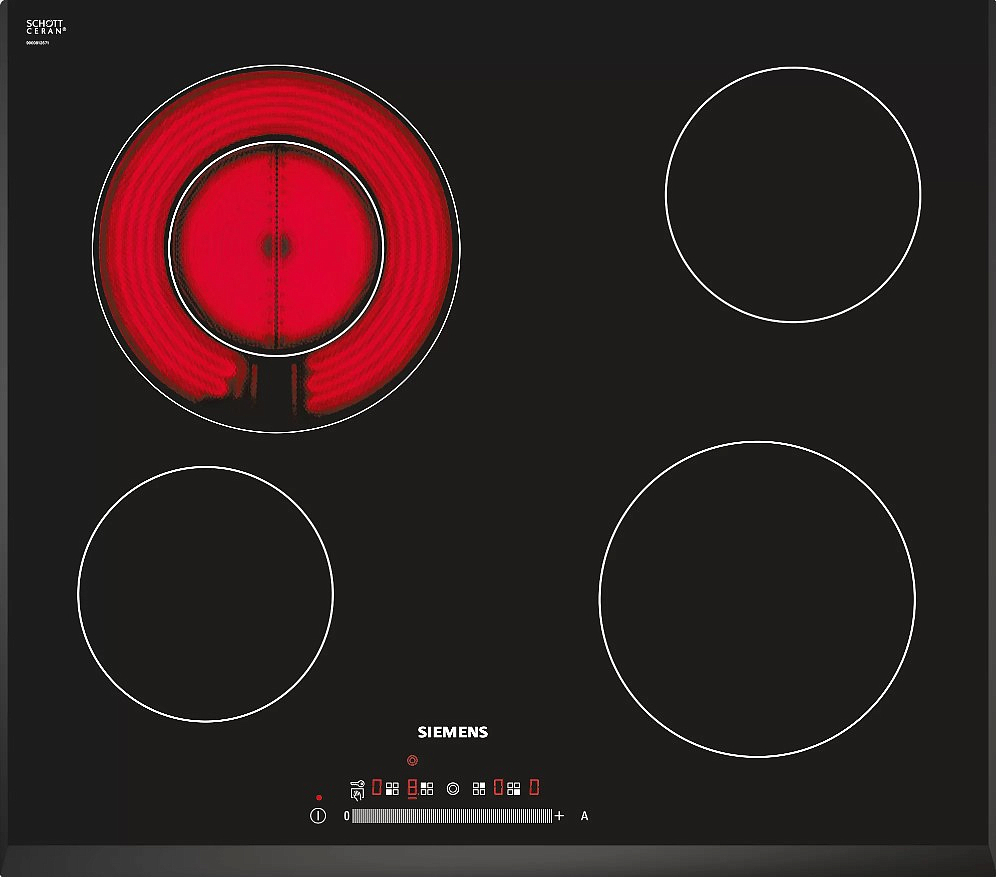Touch the front-left cooking zone circle
This screenshot has height=877, width=996.
[x=205, y=594]
